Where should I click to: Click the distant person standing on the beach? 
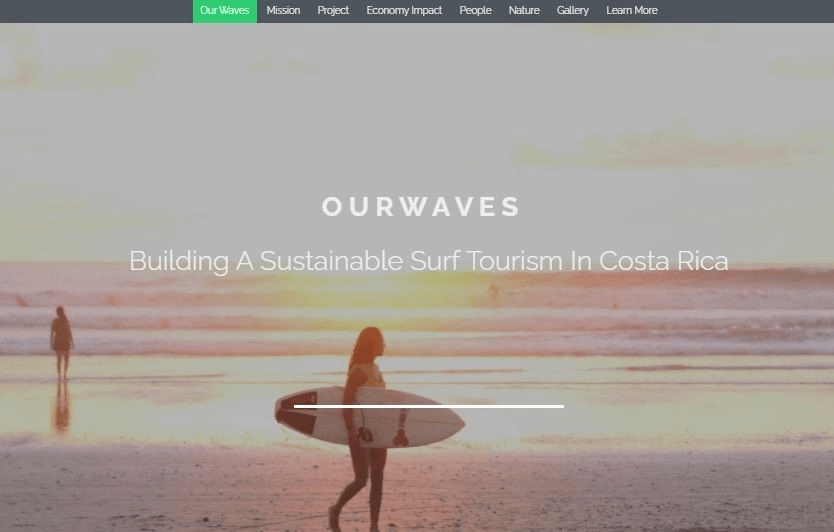(x=61, y=342)
